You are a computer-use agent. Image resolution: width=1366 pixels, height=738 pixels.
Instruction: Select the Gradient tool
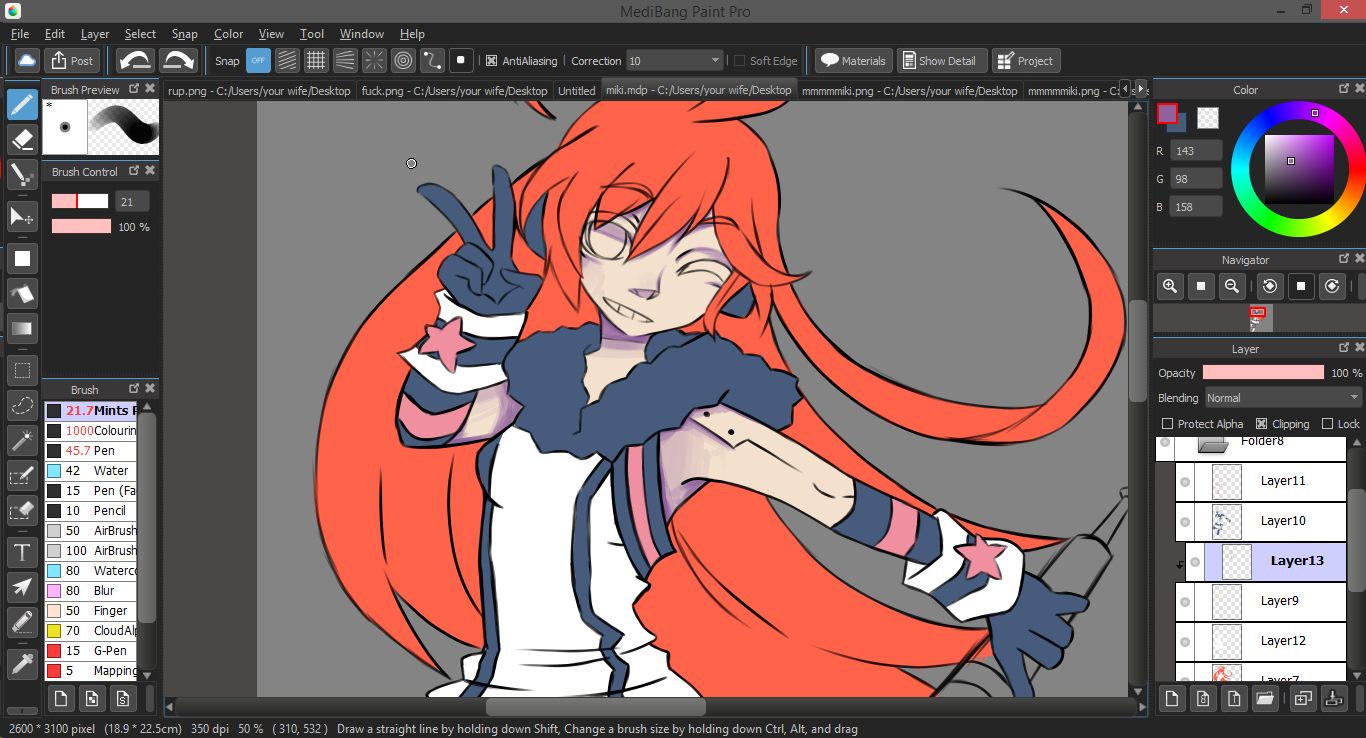(x=23, y=328)
